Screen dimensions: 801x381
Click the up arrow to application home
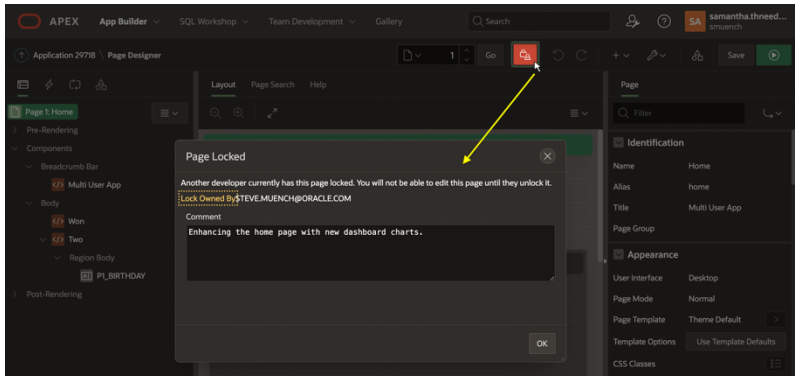tap(21, 55)
